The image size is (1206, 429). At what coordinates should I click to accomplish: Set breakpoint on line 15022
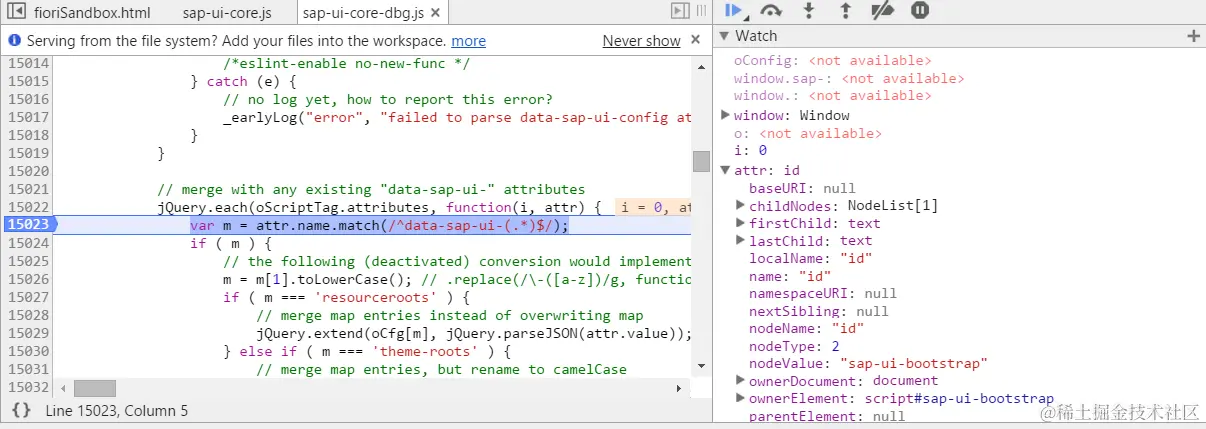coord(27,207)
